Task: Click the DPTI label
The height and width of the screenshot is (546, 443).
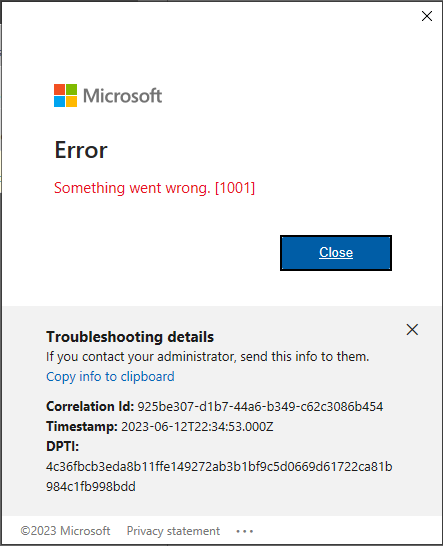Action: pyautogui.click(x=63, y=446)
